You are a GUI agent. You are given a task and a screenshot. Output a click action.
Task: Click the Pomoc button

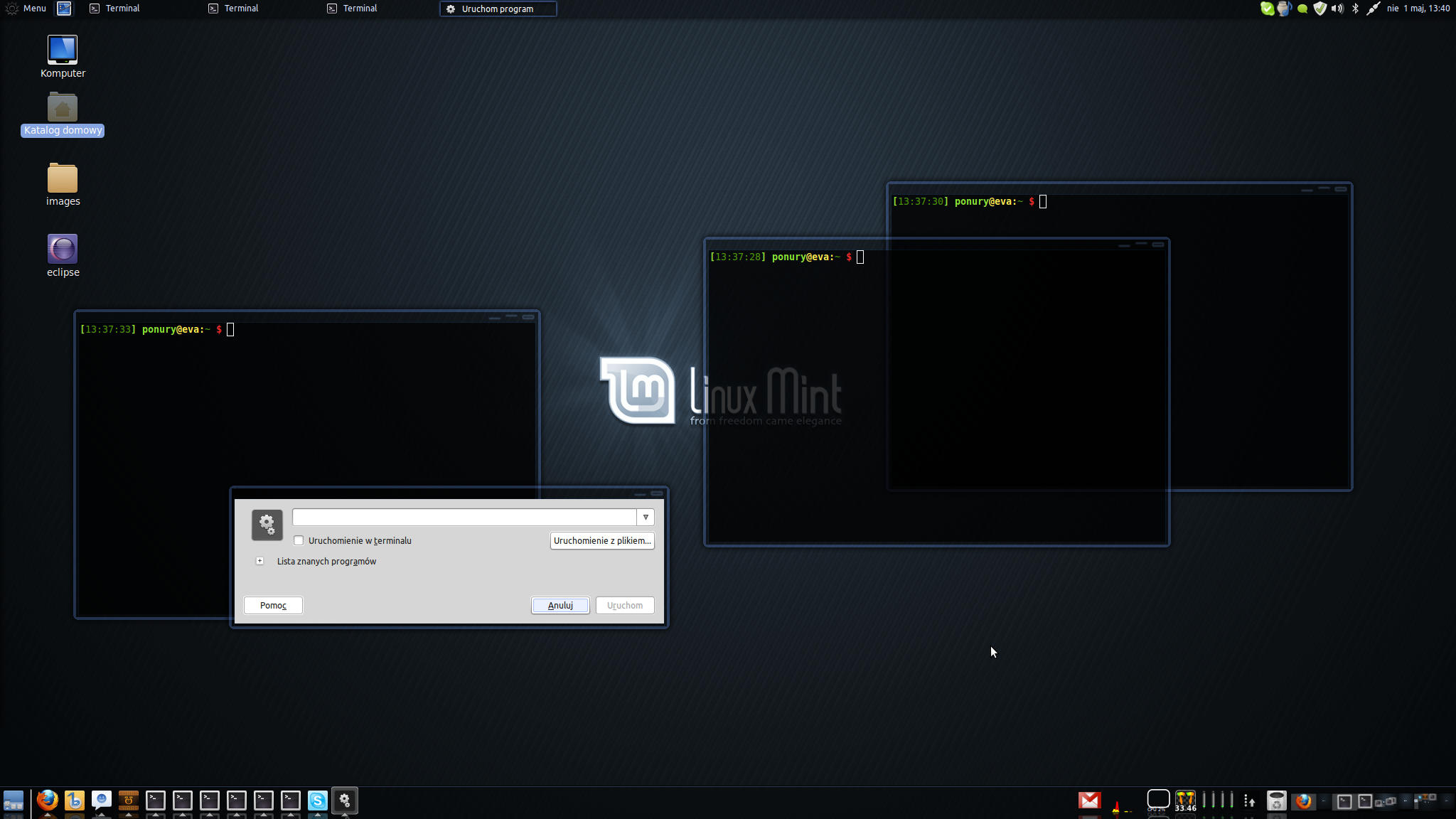pyautogui.click(x=273, y=605)
